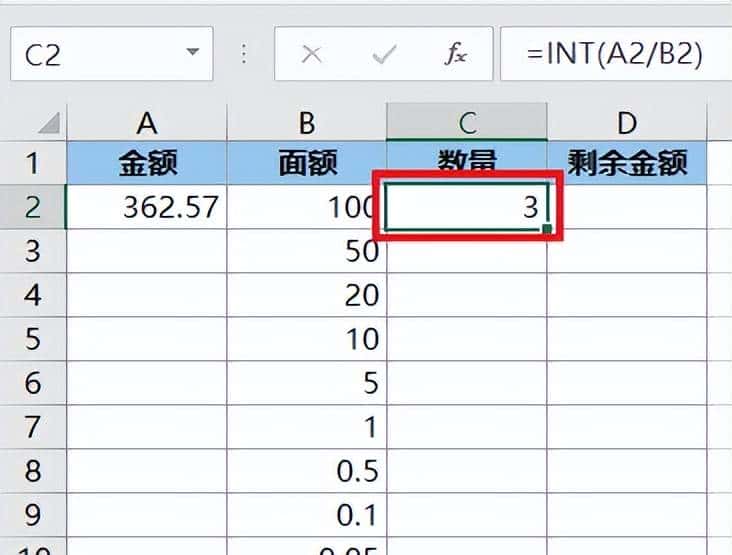Screen dimensions: 732x555
Task: Select cell B2 with value 100
Action: (307, 207)
